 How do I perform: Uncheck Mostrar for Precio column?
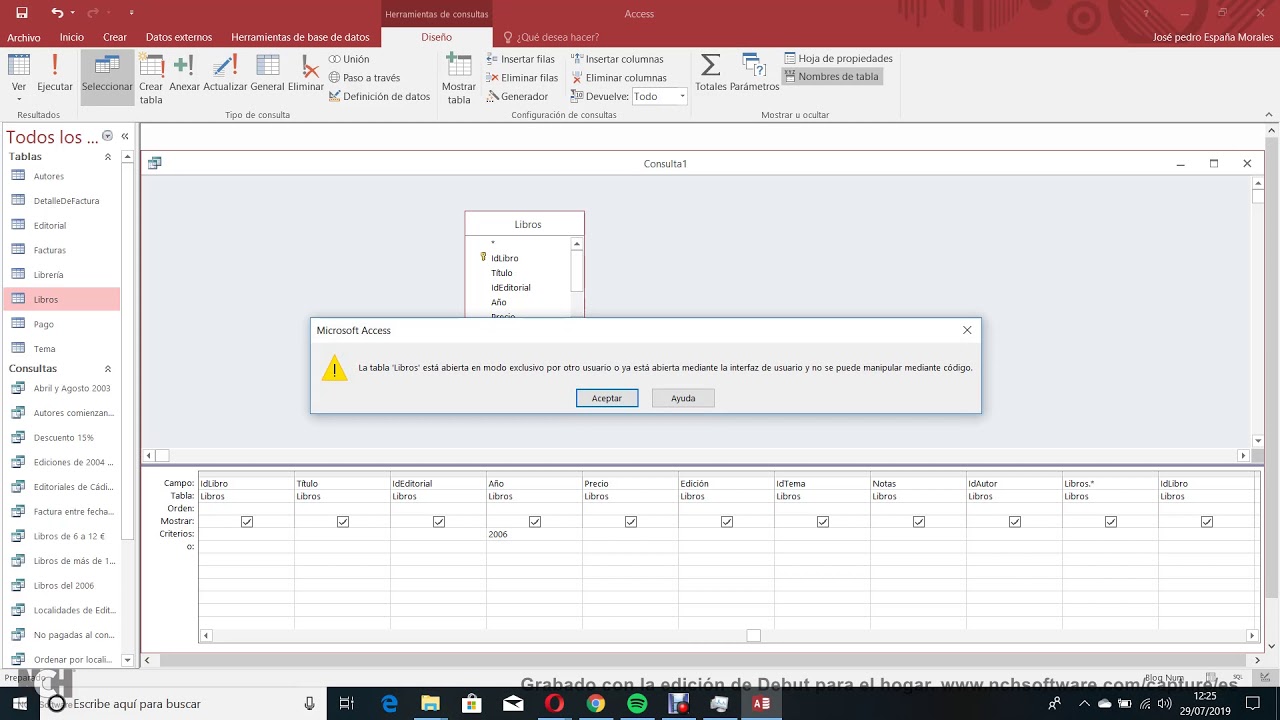point(631,522)
